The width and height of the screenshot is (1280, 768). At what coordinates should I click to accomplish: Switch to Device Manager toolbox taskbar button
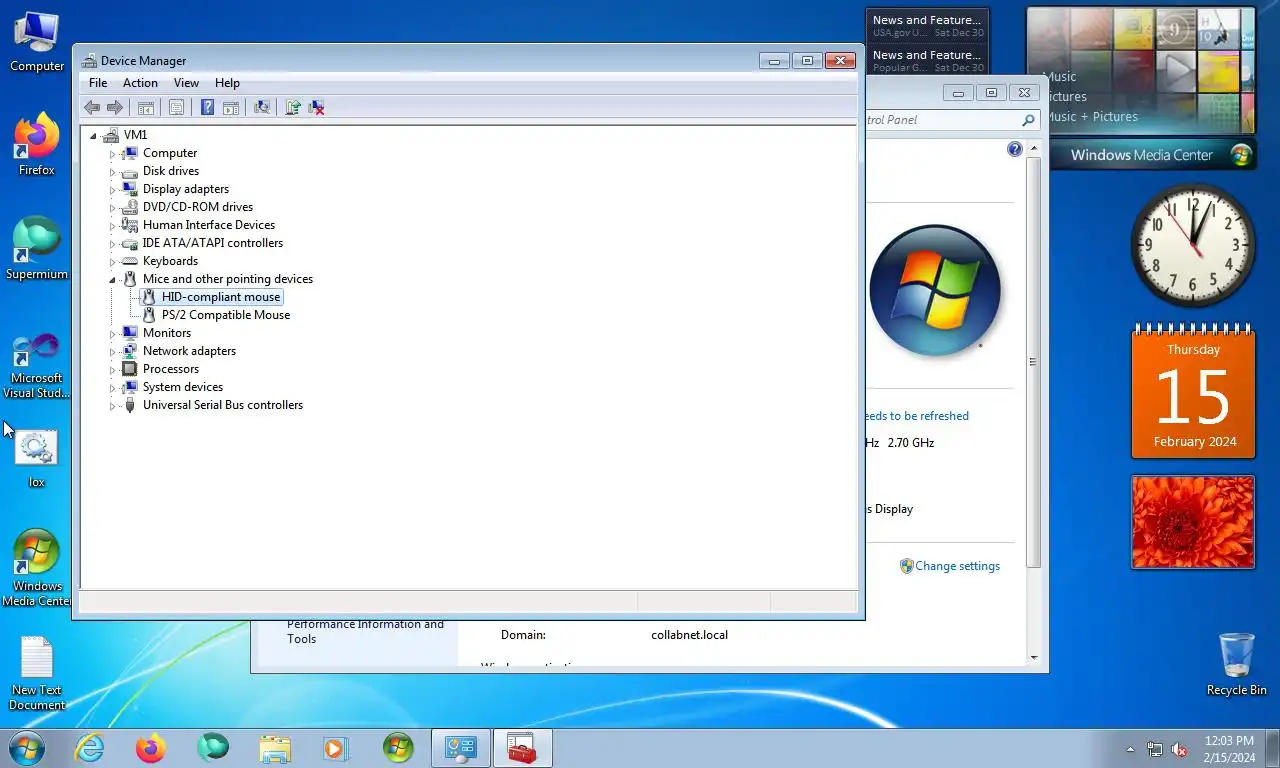click(x=522, y=748)
